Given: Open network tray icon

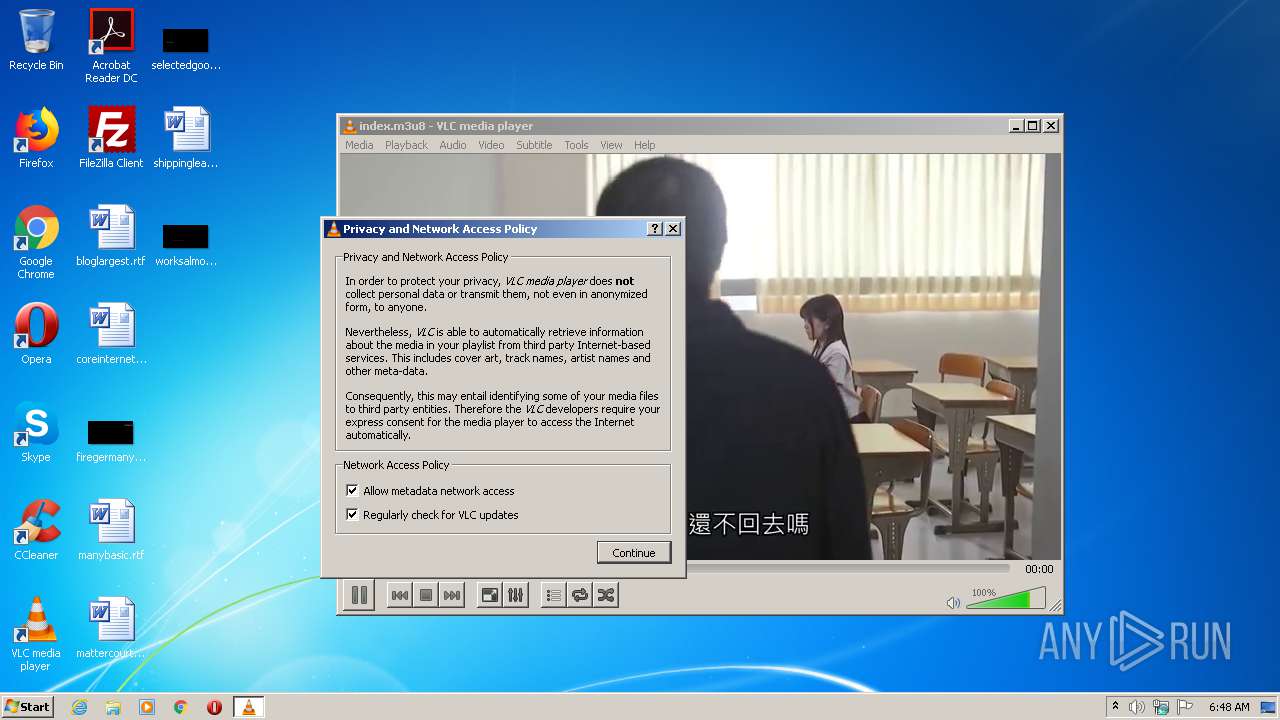Looking at the screenshot, I should tap(1161, 707).
